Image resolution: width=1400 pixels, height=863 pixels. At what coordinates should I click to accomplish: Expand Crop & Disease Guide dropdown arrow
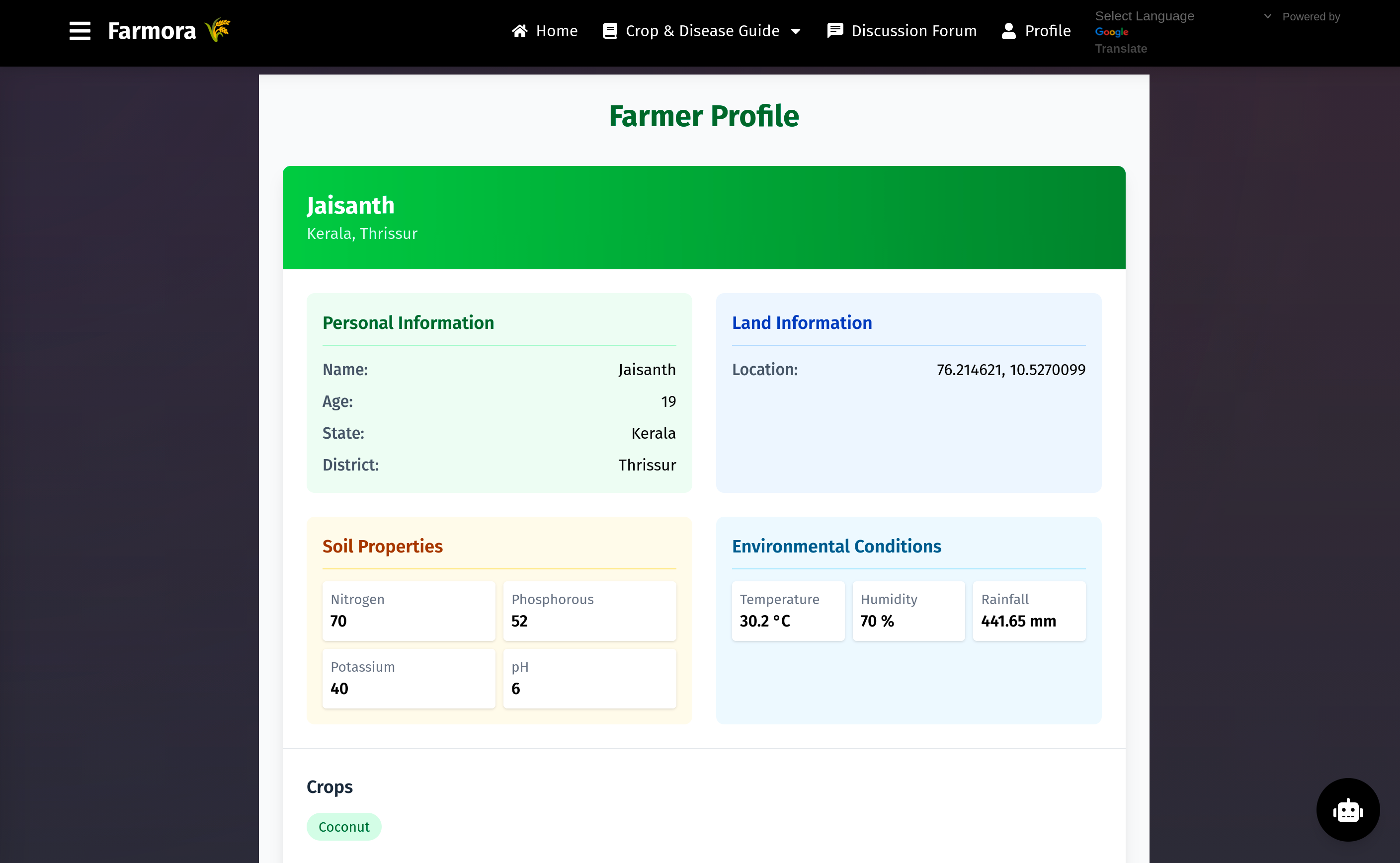795,31
